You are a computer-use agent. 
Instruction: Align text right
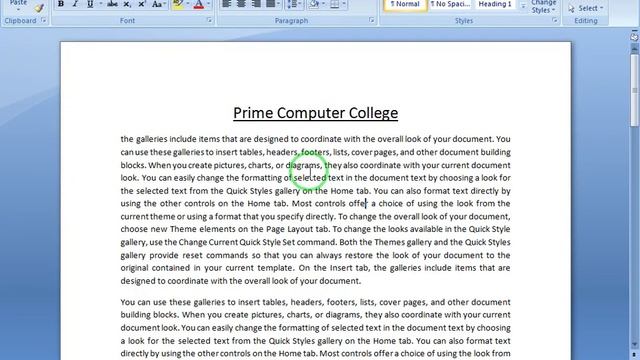[256, 4]
